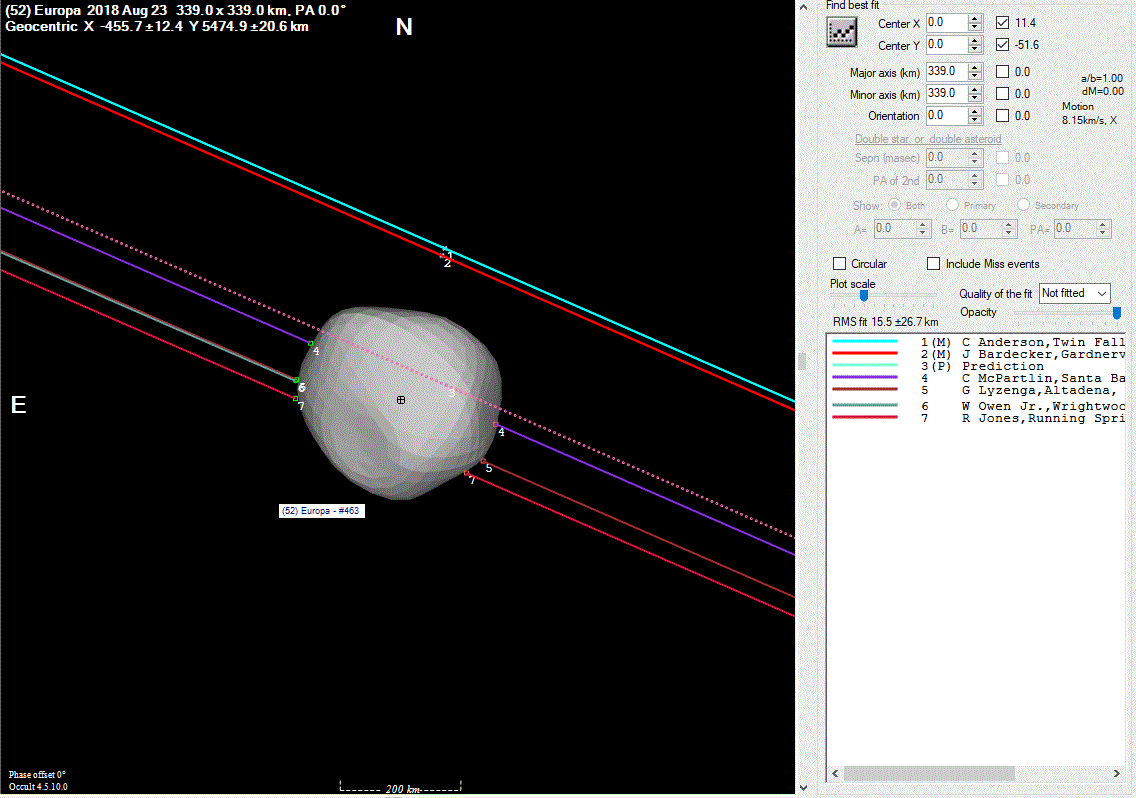Uncheck the Center X fit checkbox
The image size is (1136, 798).
click(x=1003, y=22)
